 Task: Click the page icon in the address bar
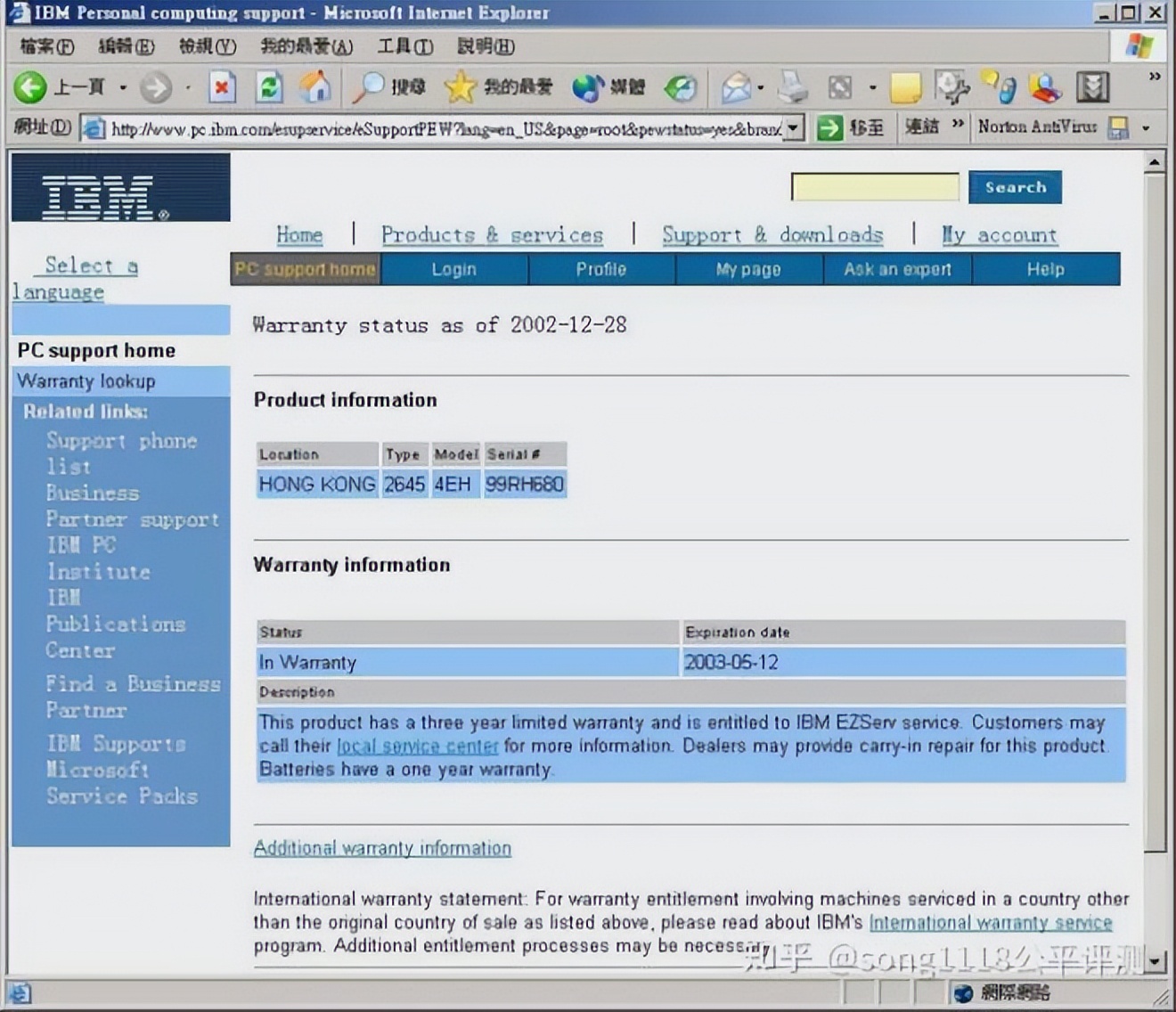click(x=94, y=128)
